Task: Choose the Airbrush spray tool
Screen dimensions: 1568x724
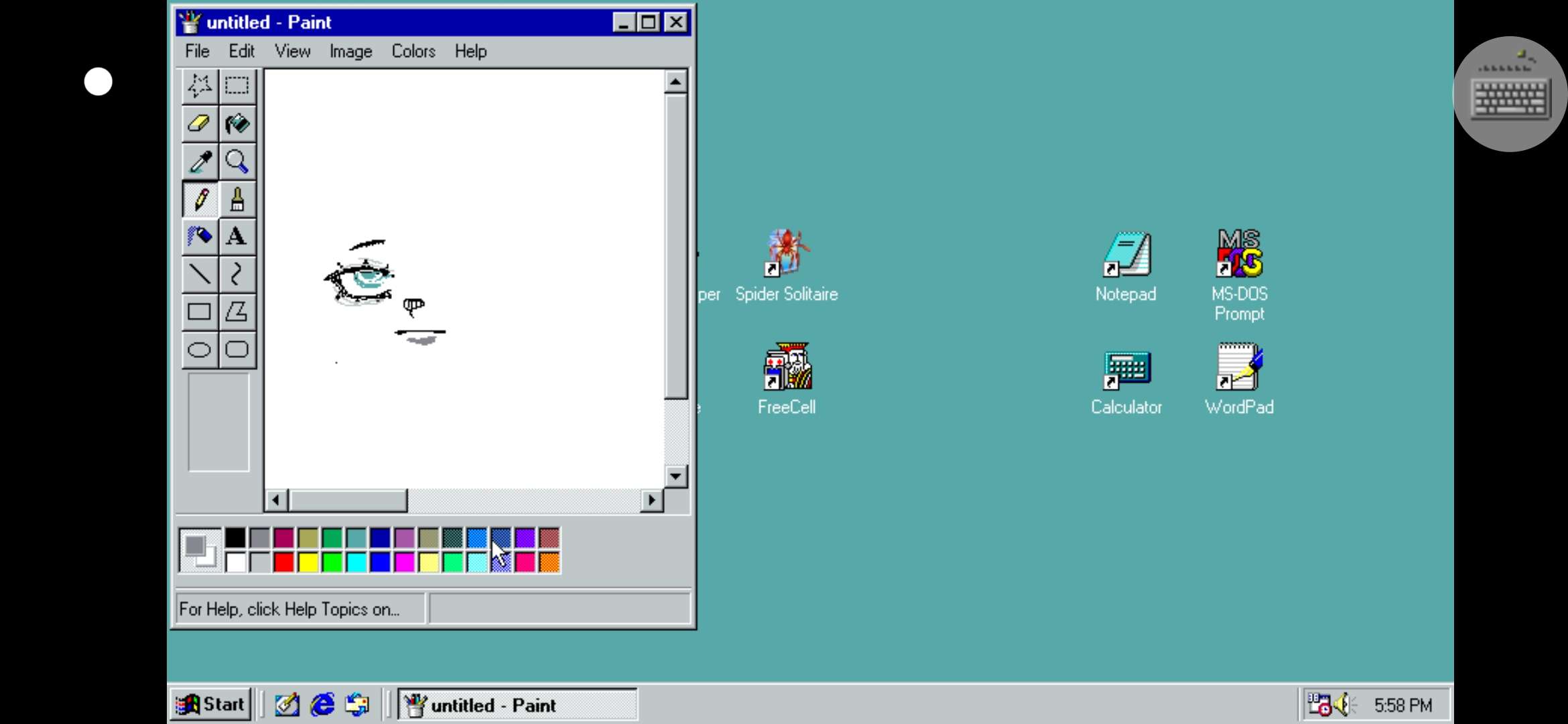Action: click(x=200, y=237)
